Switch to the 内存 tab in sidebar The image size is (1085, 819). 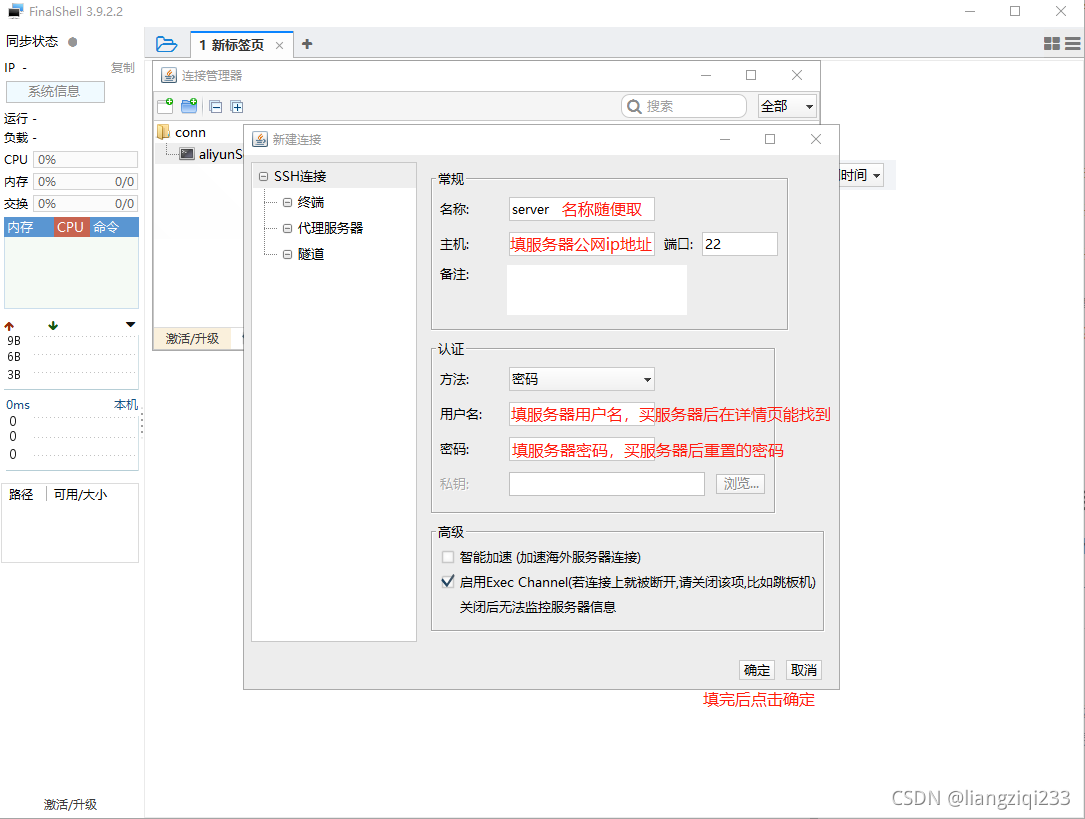[x=28, y=227]
